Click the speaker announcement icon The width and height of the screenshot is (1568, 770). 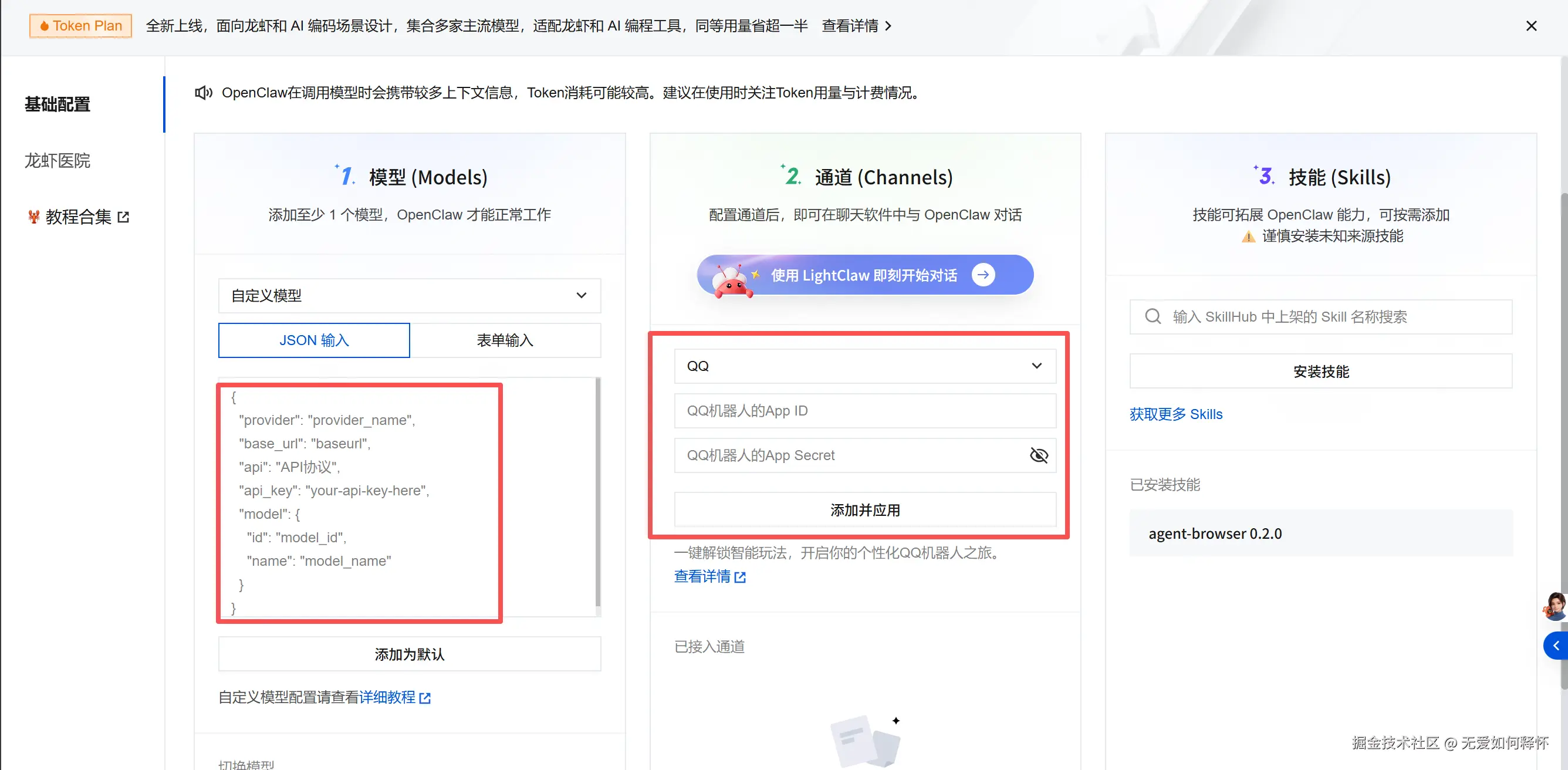(202, 93)
